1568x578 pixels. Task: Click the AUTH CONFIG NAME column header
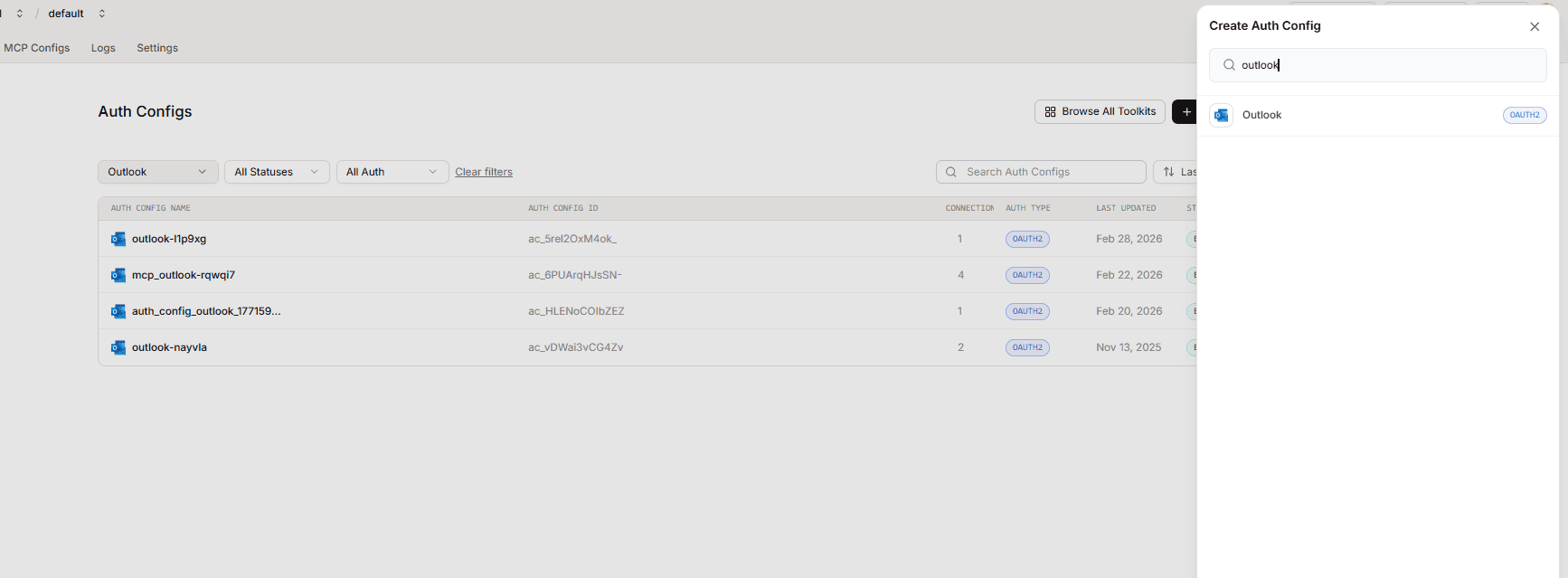coord(150,208)
